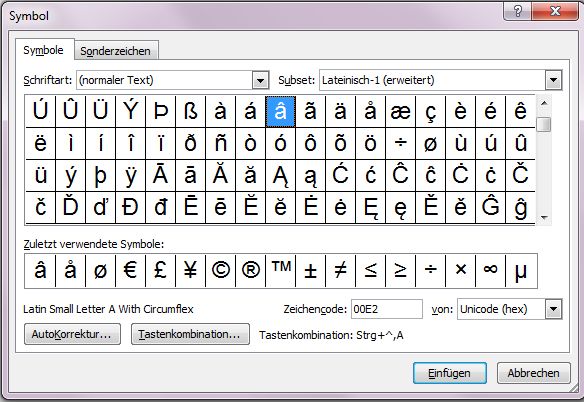The image size is (584, 402).
Task: Click the 'Tastenkombination: Strg+^,A' text
Action: click(331, 335)
